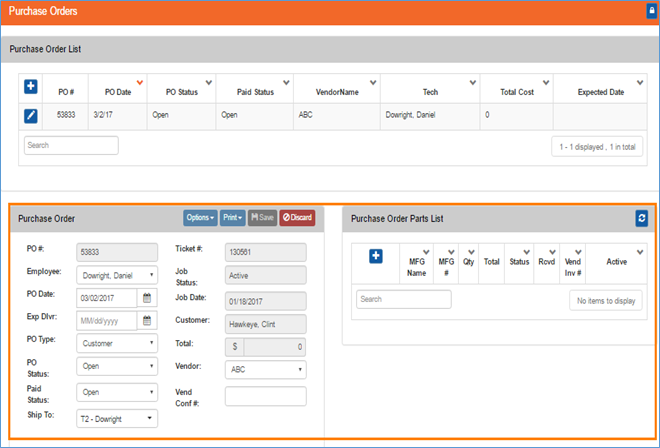The image size is (660, 448).
Task: Open the Employee dropdown
Action: (117, 275)
